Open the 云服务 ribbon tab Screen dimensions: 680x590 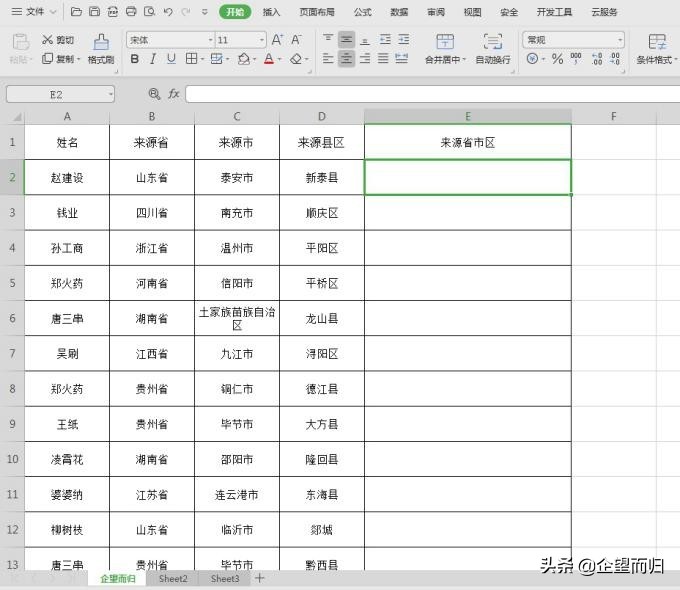pyautogui.click(x=604, y=12)
